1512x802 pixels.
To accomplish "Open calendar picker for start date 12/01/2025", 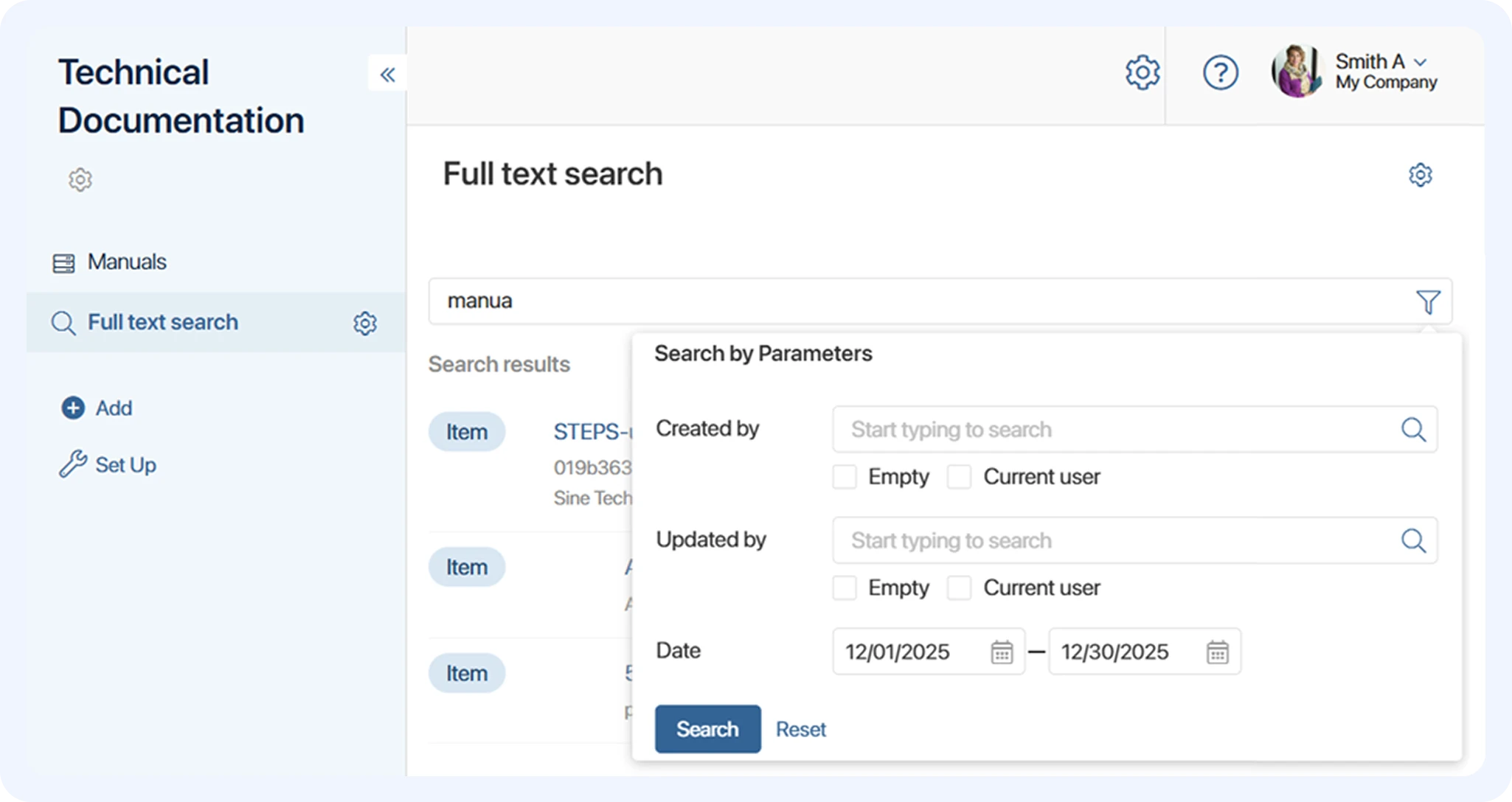I will click(x=1002, y=652).
